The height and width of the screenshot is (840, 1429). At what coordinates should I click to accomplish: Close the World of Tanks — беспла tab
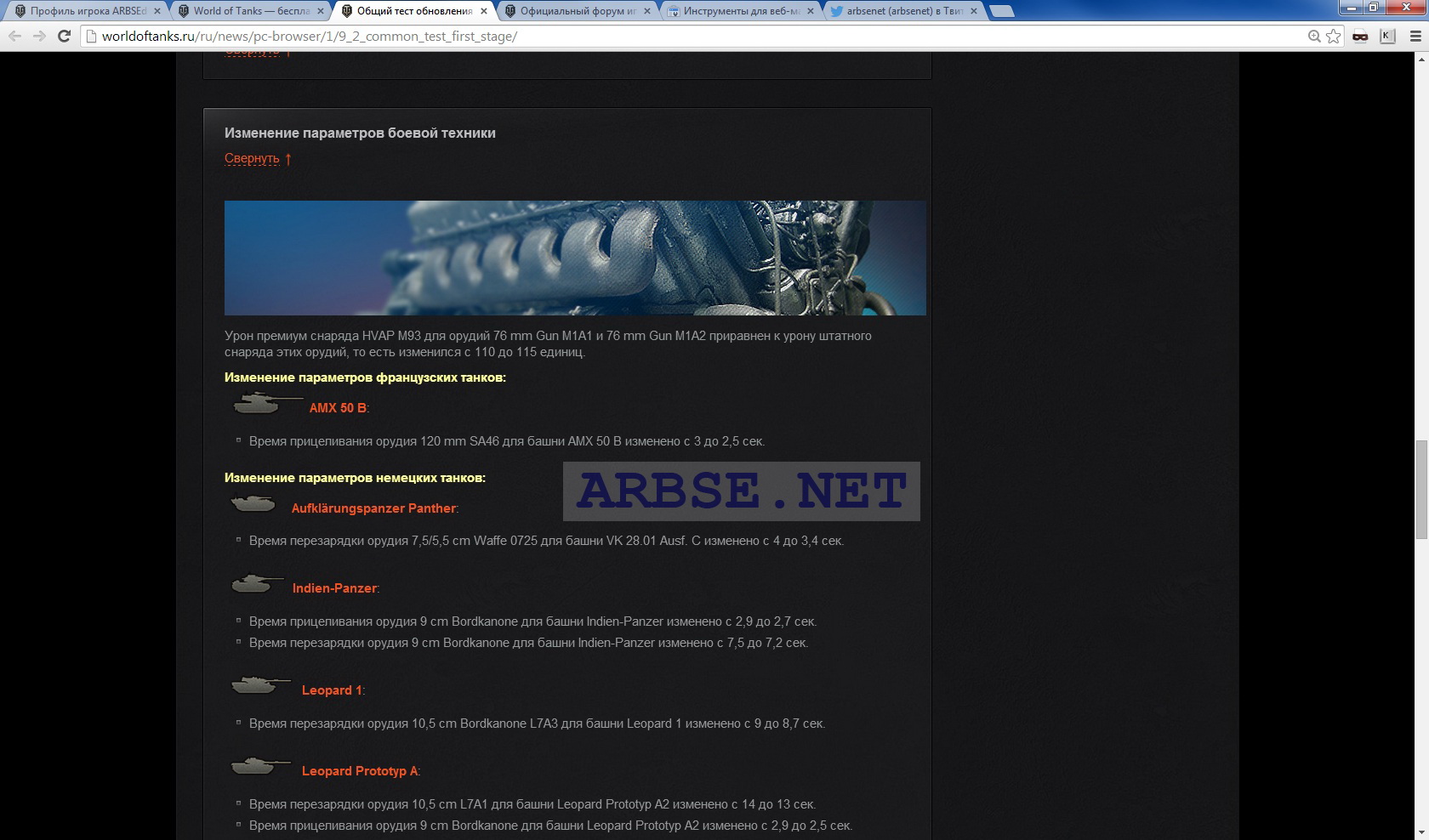[x=321, y=11]
